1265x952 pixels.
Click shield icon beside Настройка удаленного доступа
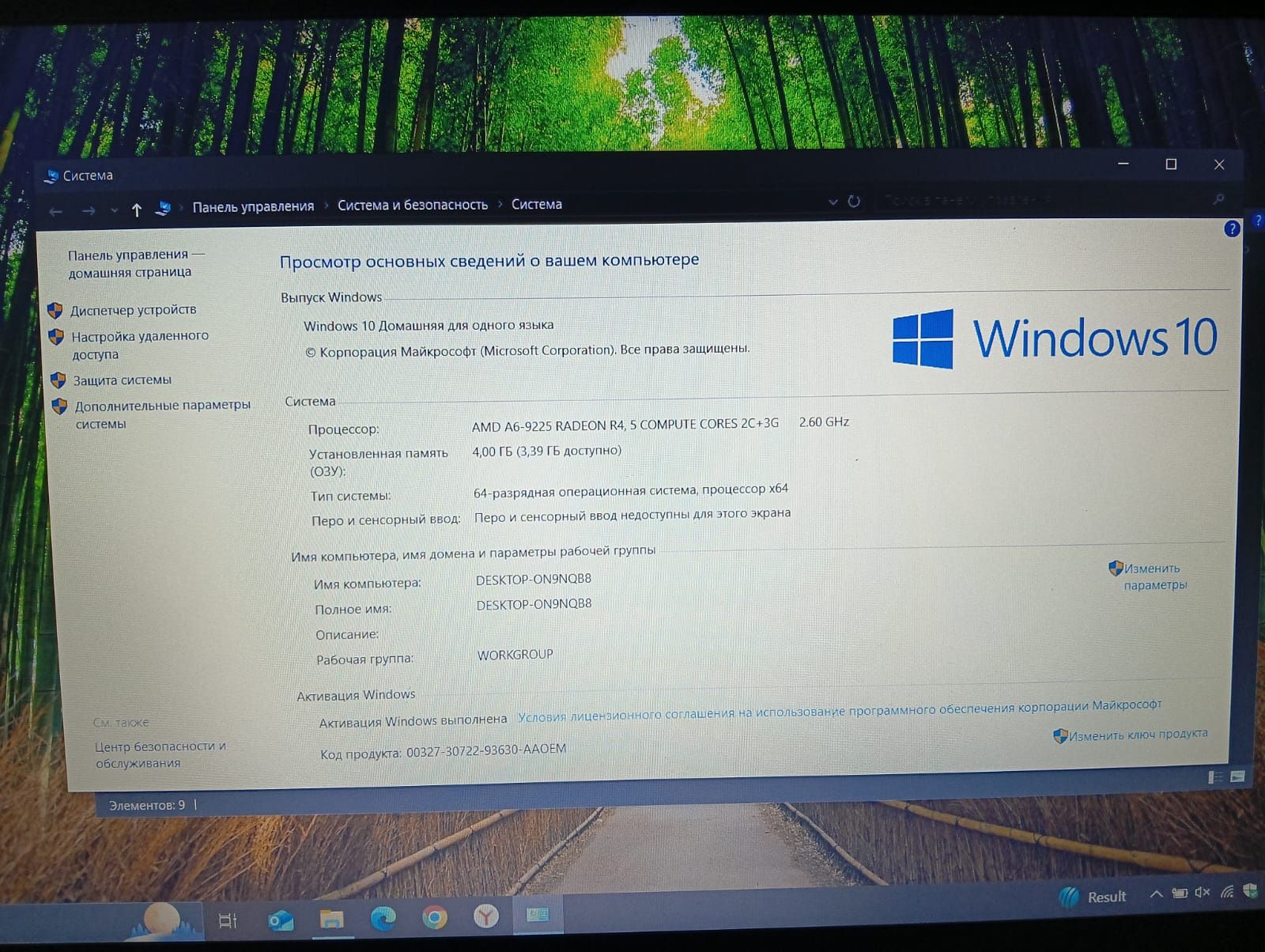pyautogui.click(x=56, y=337)
